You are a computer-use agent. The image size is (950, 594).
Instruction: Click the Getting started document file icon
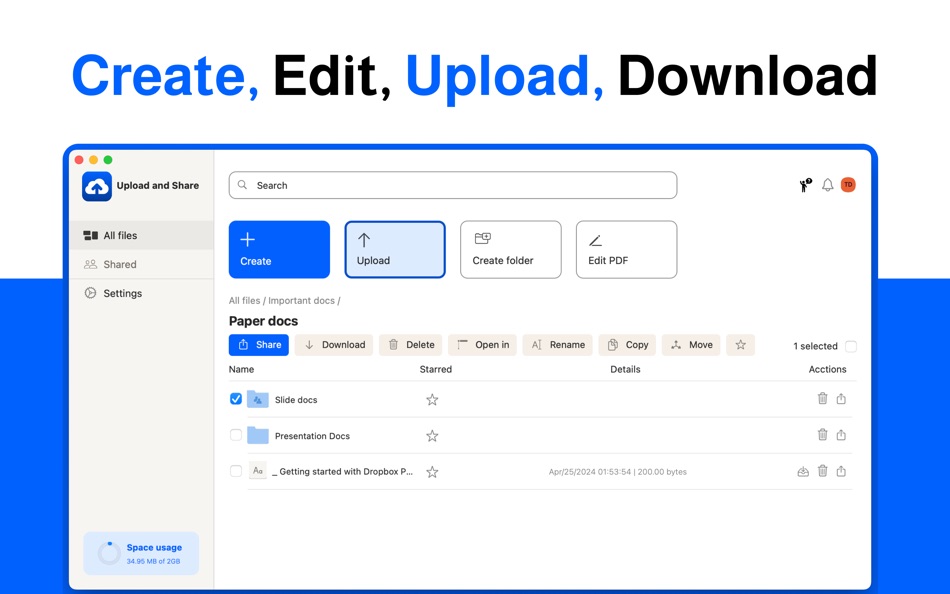coord(257,470)
